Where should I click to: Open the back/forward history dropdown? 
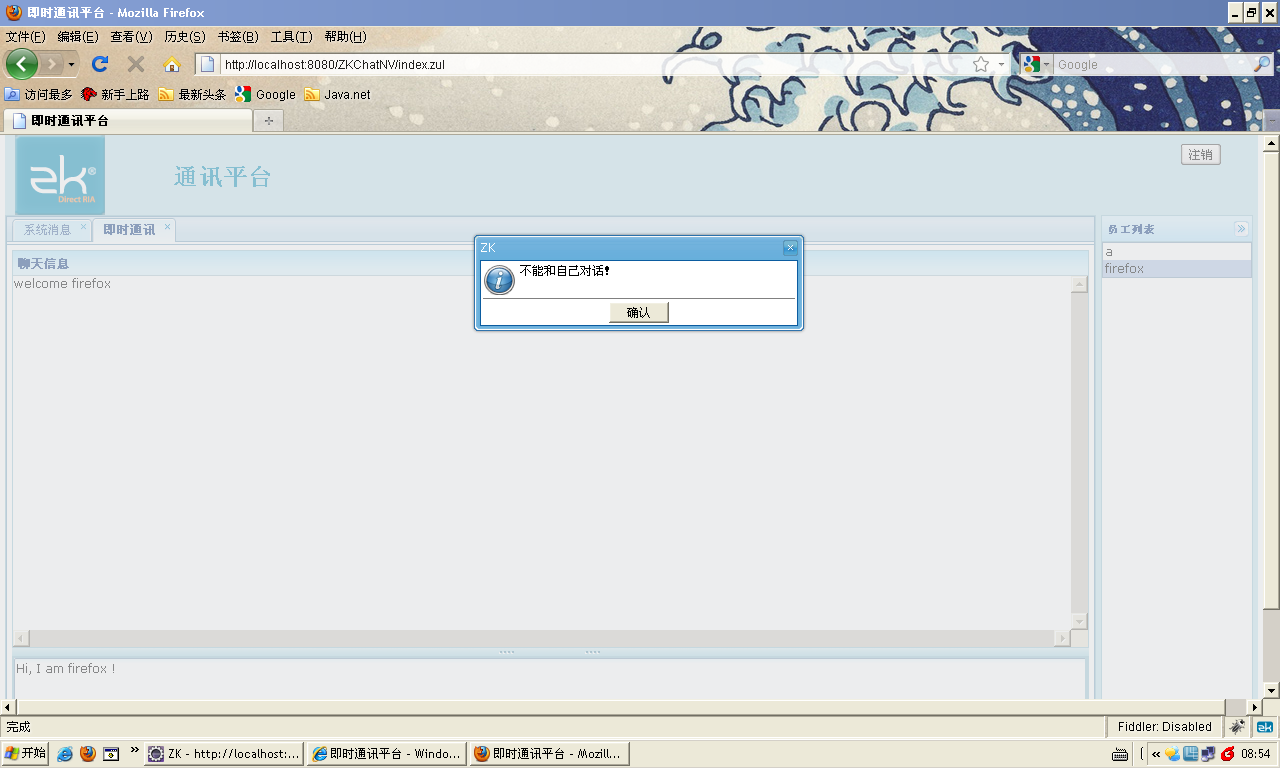click(71, 64)
